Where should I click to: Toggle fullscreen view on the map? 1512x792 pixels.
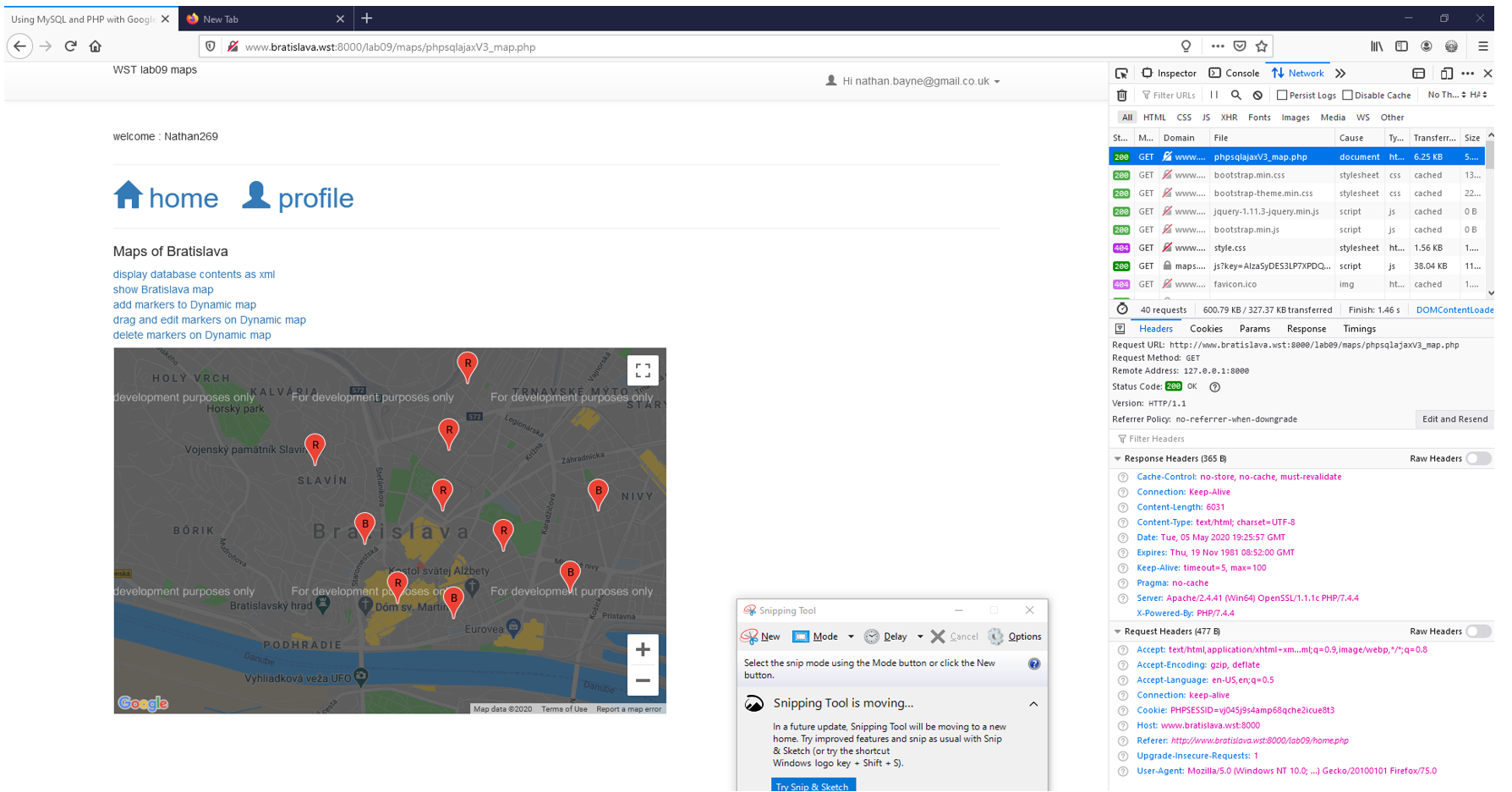(x=643, y=370)
